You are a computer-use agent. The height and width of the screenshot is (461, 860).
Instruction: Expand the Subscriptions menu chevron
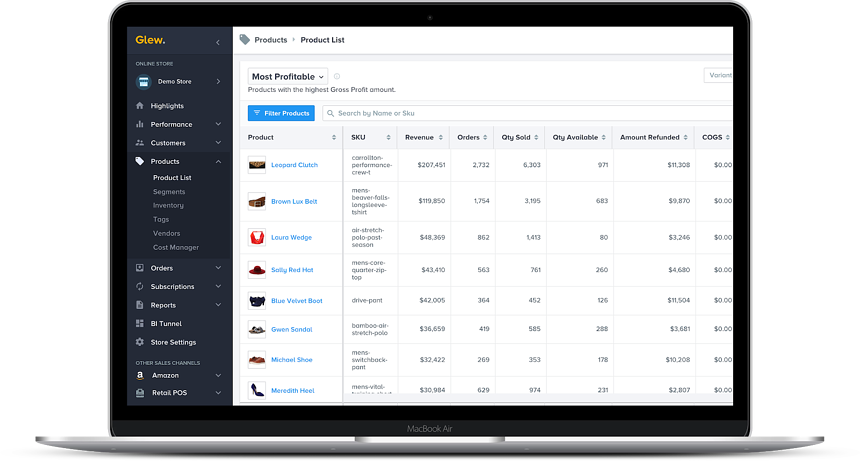218,287
